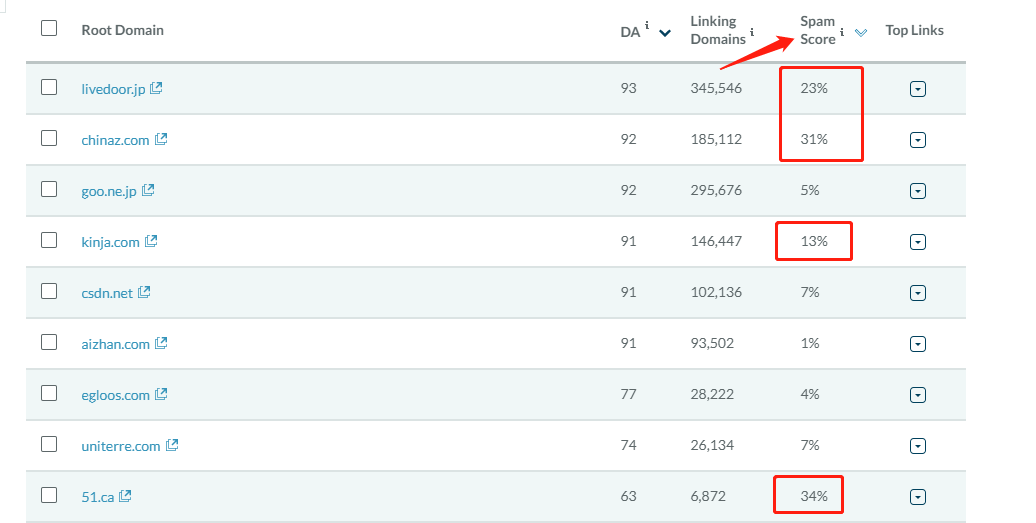Open external link icon next to livedoor.jp

(156, 88)
